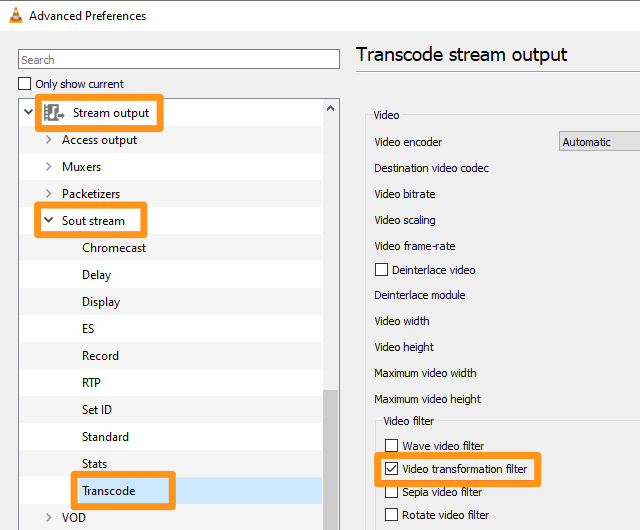Expand the Access output node
This screenshot has height=530, width=640.
[48, 140]
